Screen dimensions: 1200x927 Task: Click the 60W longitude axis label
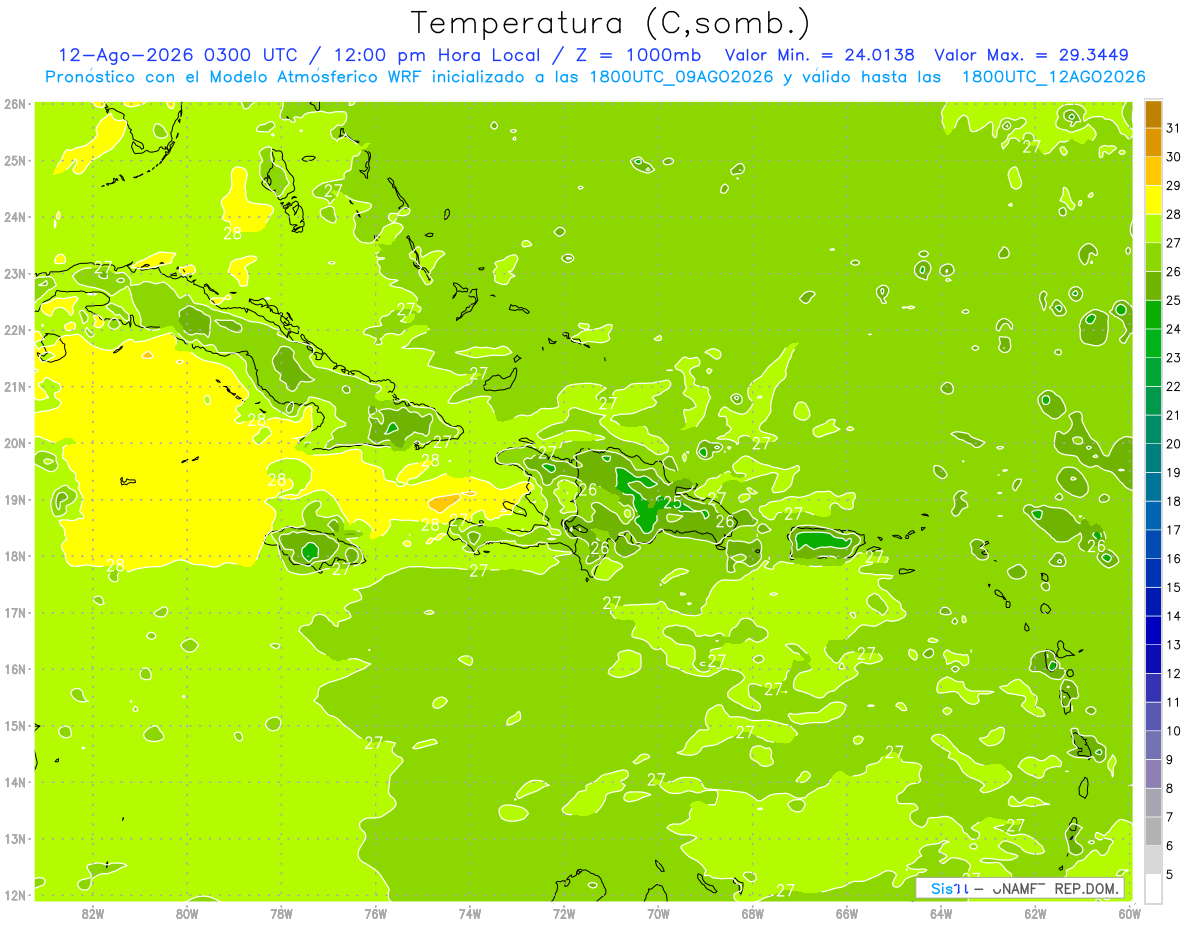1129,913
